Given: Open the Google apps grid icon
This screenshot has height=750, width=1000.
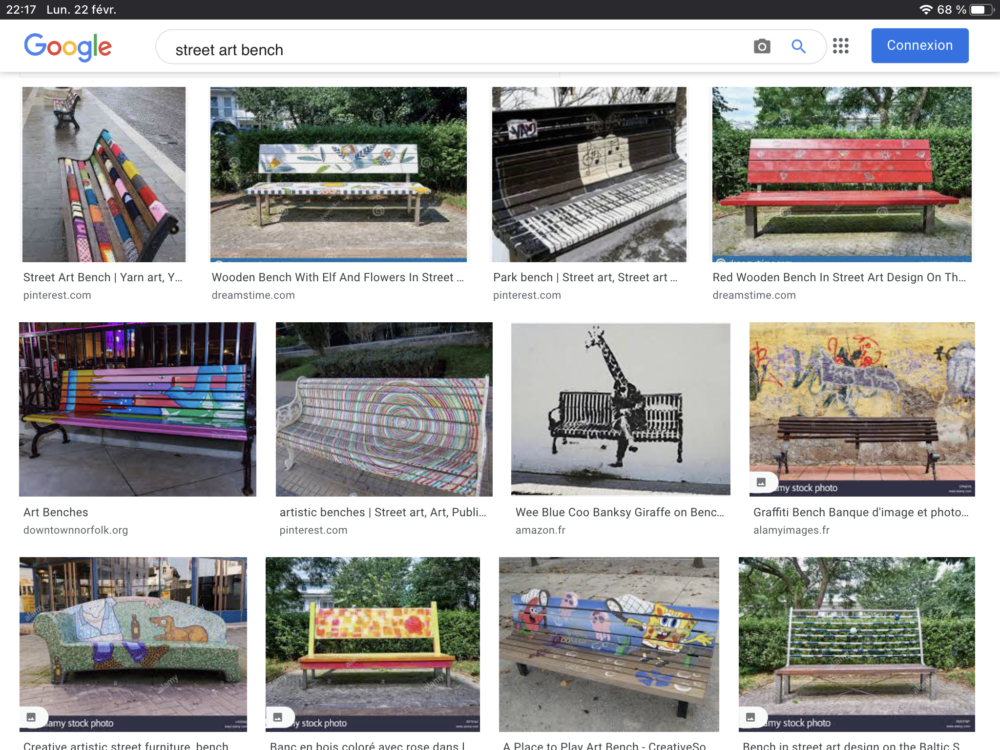Looking at the screenshot, I should 841,46.
